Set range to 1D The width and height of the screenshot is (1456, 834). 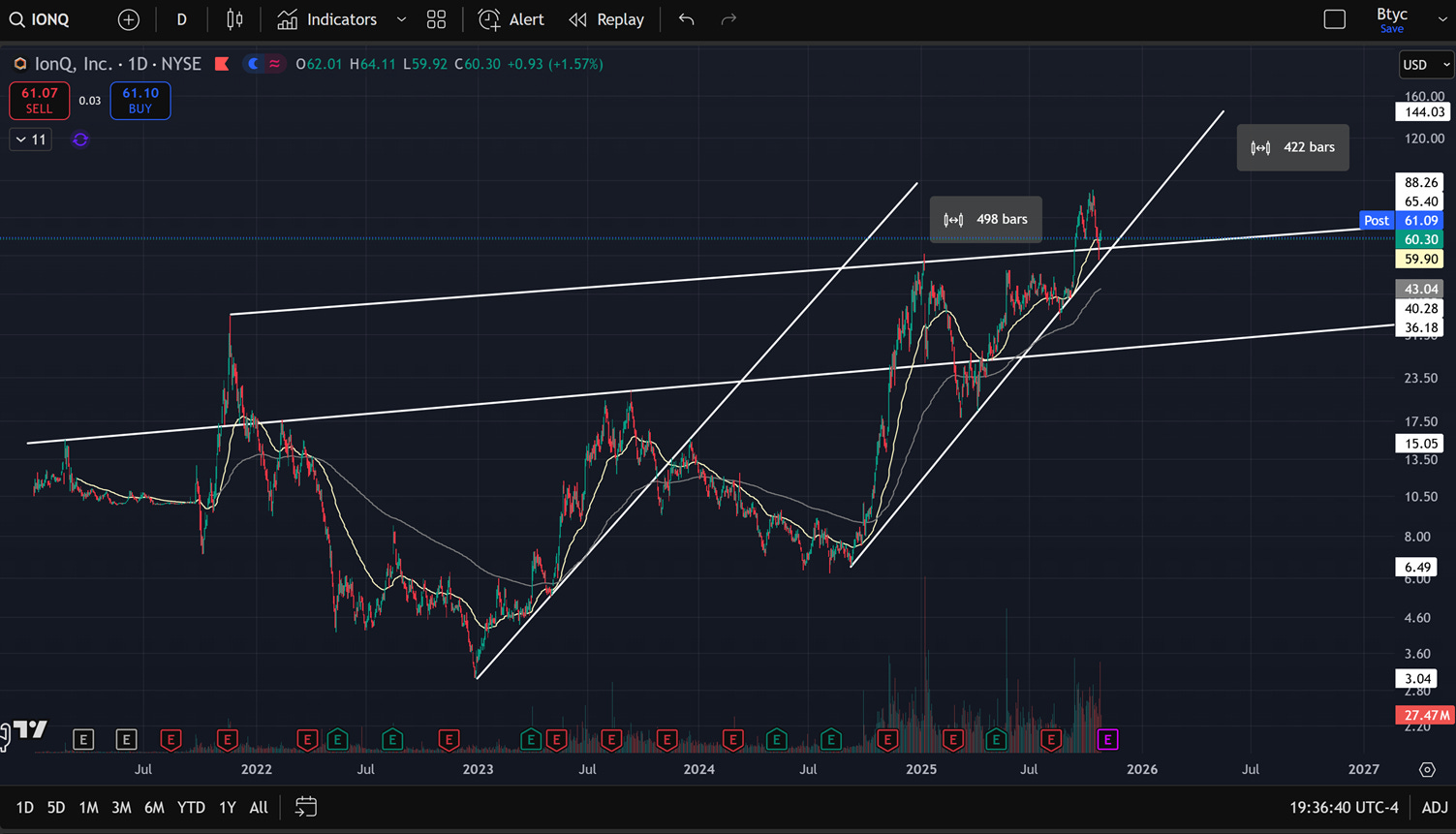coord(25,808)
